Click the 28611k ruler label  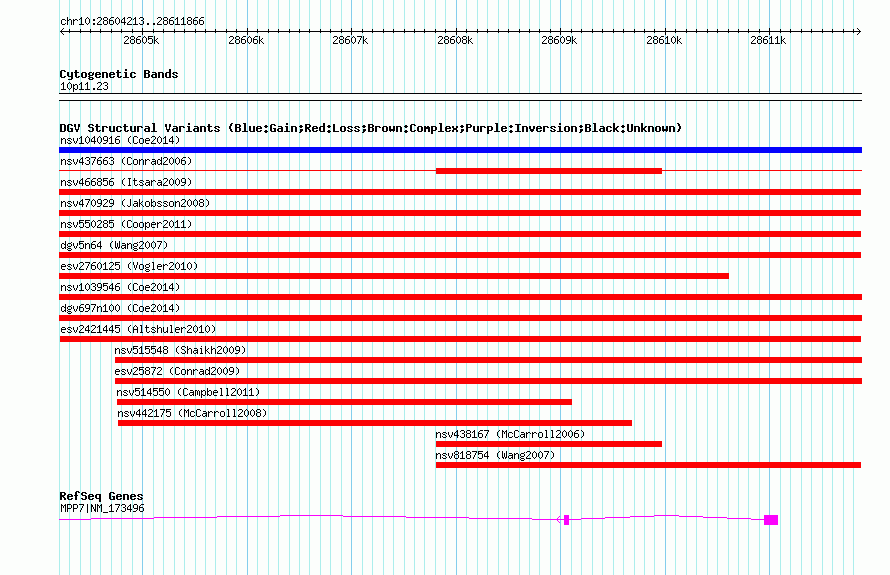[768, 40]
